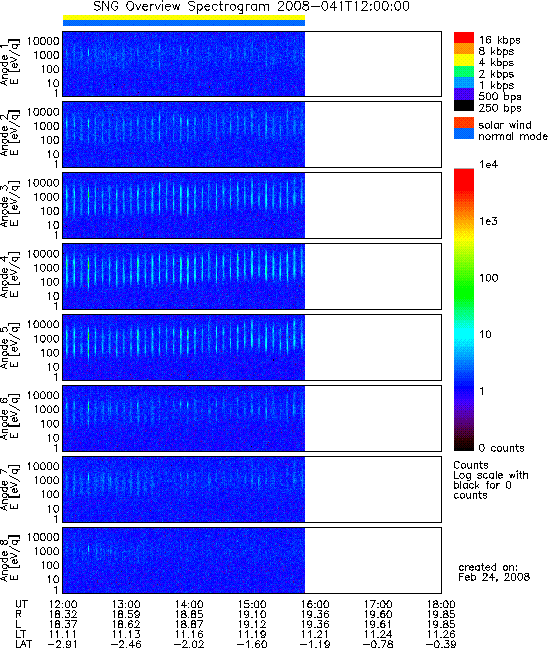Image resolution: width=548 pixels, height=648 pixels.
Task: Click the '16 kbps' legend label
Action: (500, 40)
